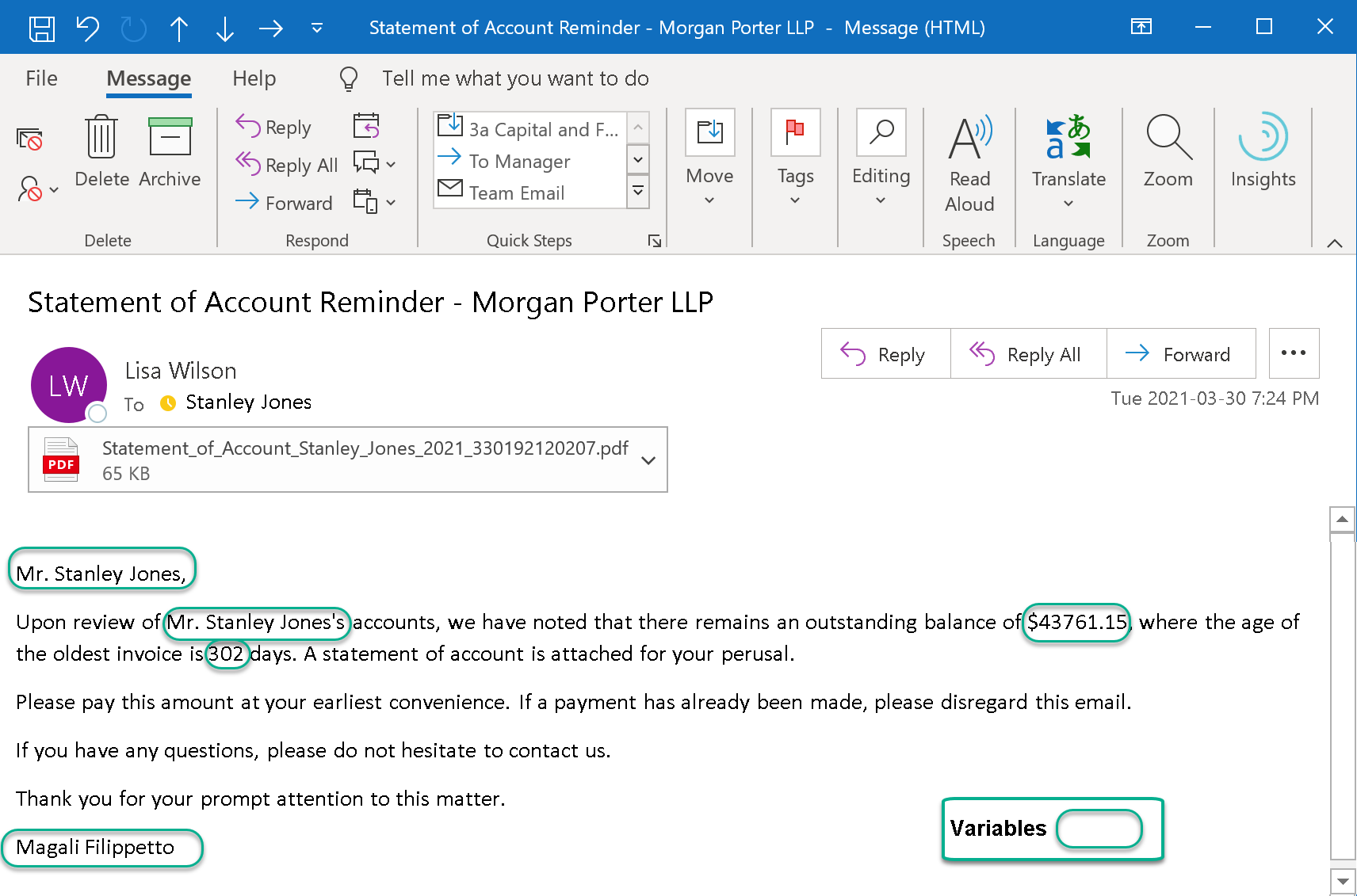
Task: Select the '3a Capital and F...' quick step
Action: coord(529,128)
